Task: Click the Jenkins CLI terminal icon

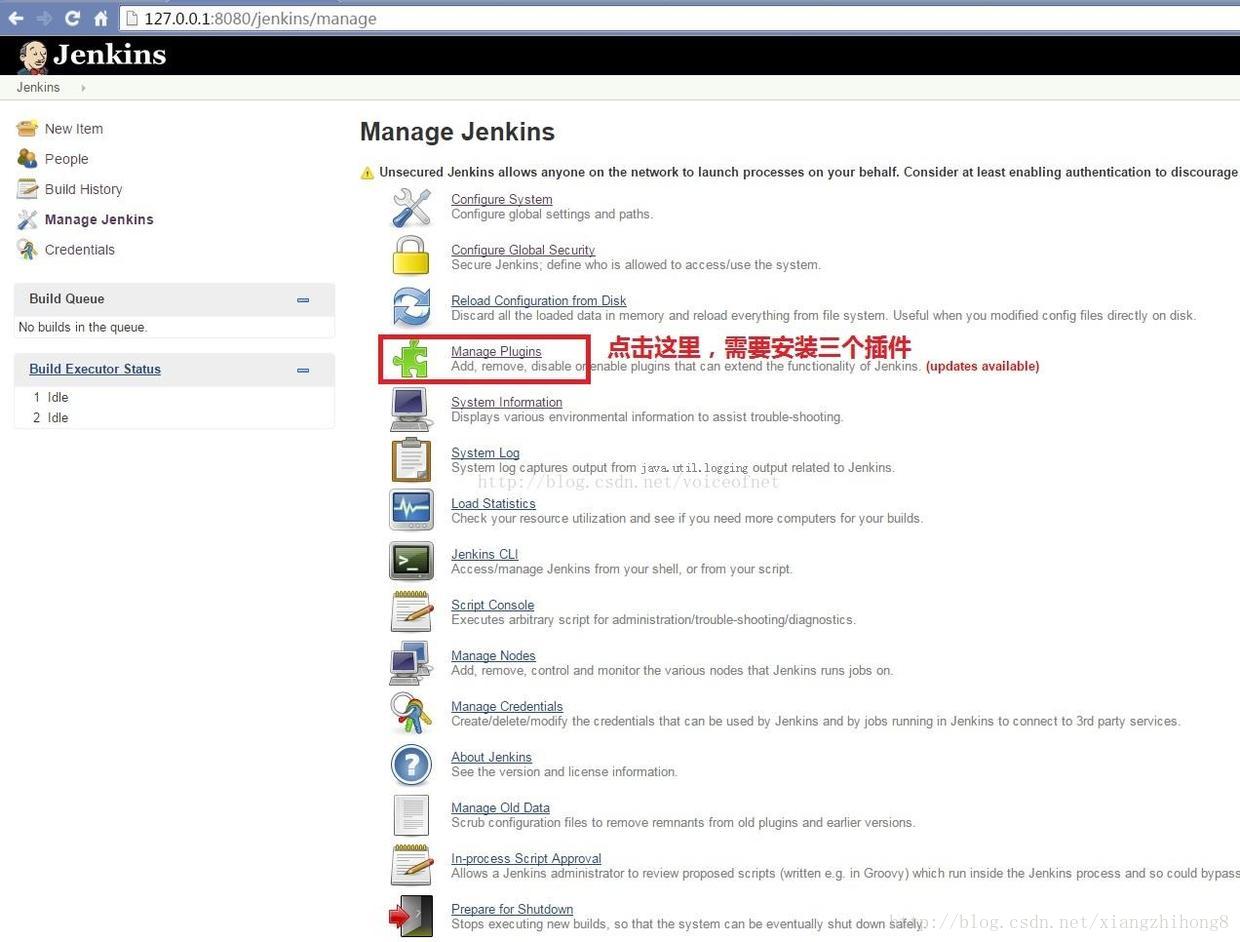Action: pyautogui.click(x=411, y=561)
